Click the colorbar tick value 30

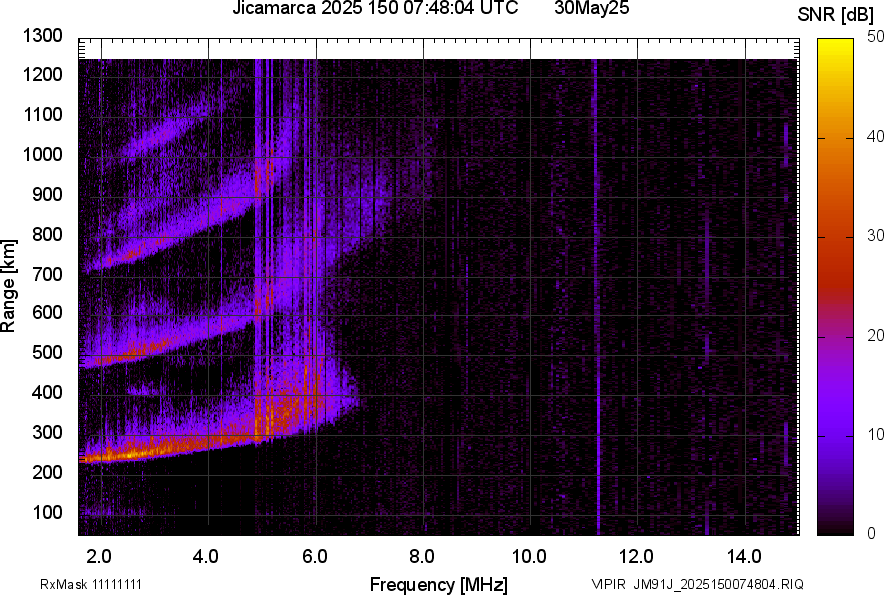point(875,235)
